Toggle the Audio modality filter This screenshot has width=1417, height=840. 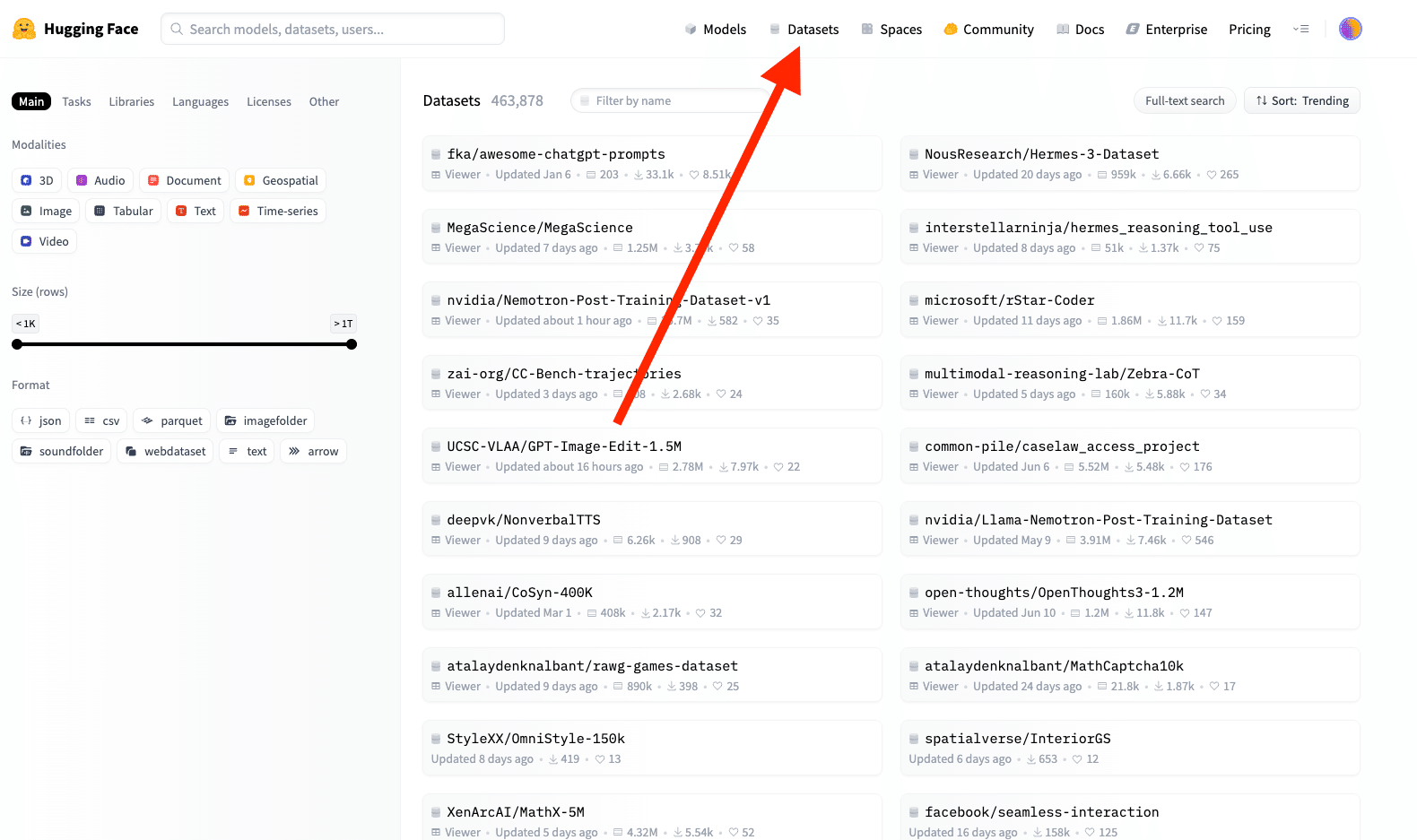[100, 180]
